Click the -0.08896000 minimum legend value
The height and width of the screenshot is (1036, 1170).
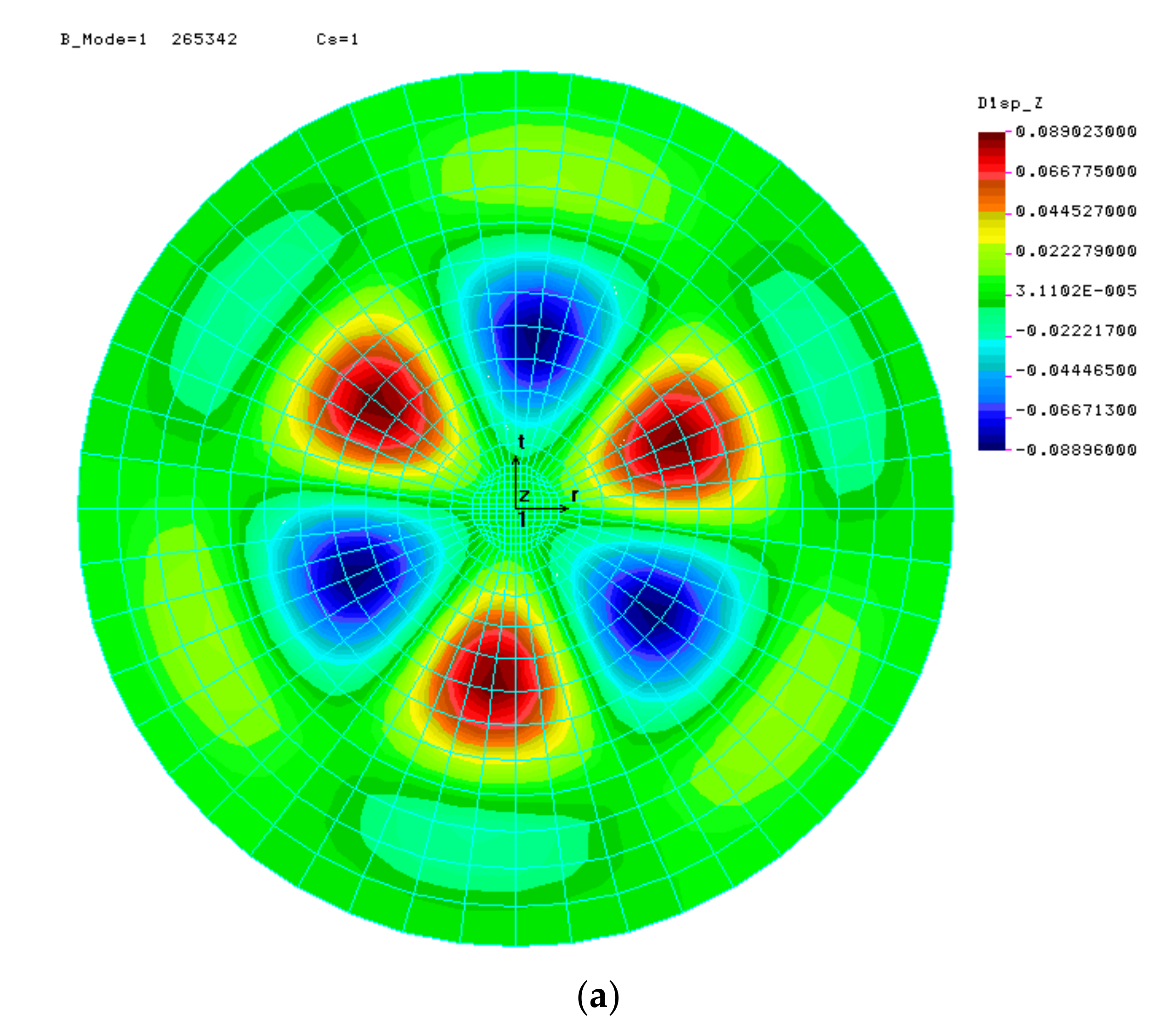(1076, 450)
